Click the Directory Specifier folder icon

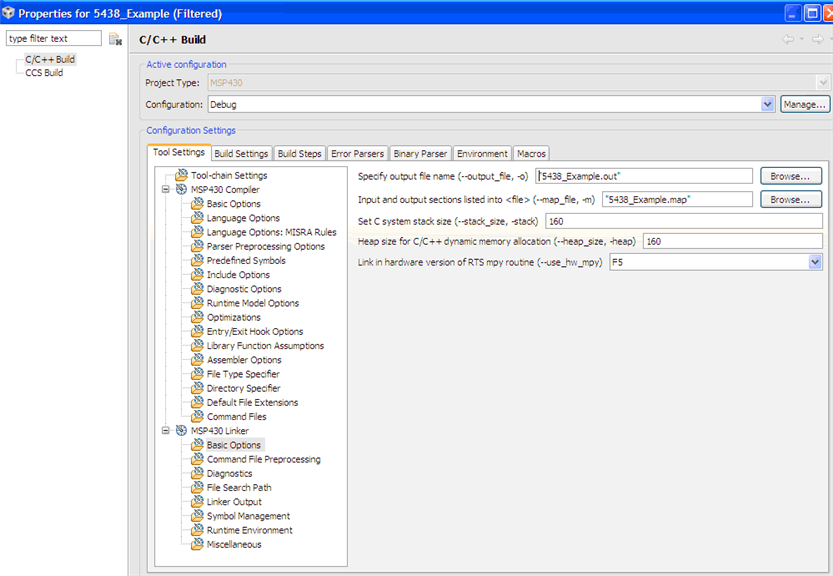(x=198, y=388)
